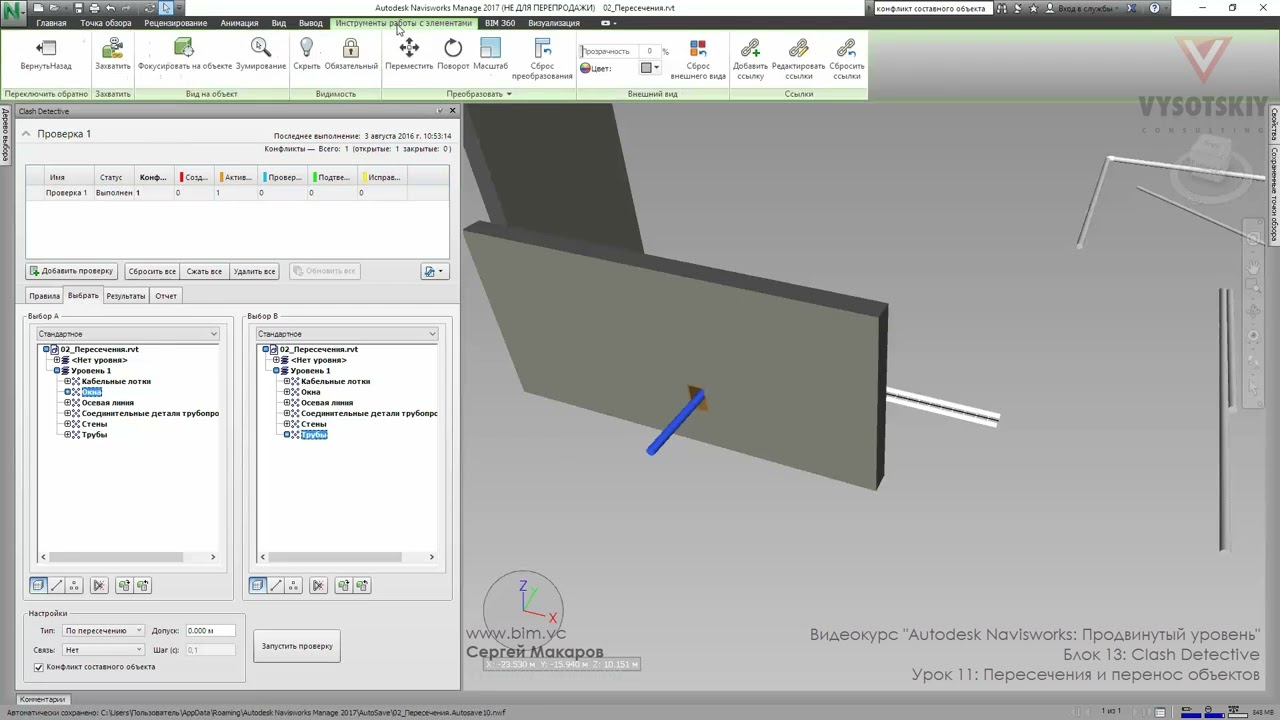Open the Дерево выбора side tab
Screen dimensions: 1280x720
(5, 136)
